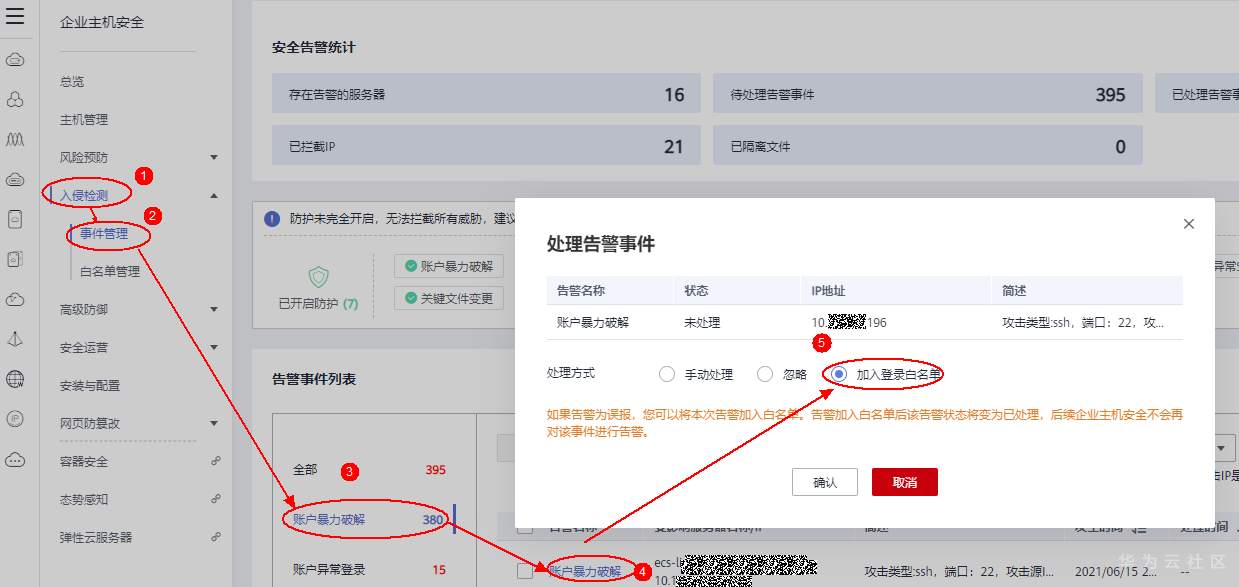Image resolution: width=1239 pixels, height=587 pixels.
Task: Click the 关键文件变更 protection tag
Action: click(x=448, y=298)
